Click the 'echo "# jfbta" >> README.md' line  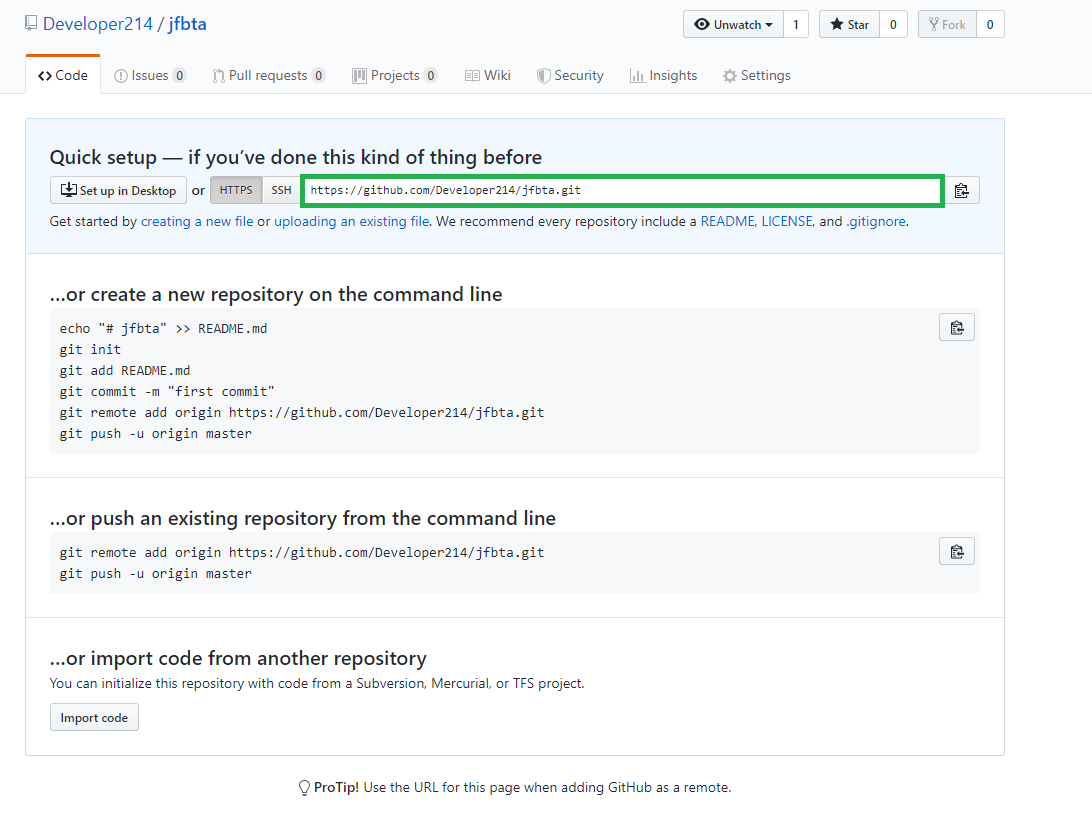tap(163, 329)
